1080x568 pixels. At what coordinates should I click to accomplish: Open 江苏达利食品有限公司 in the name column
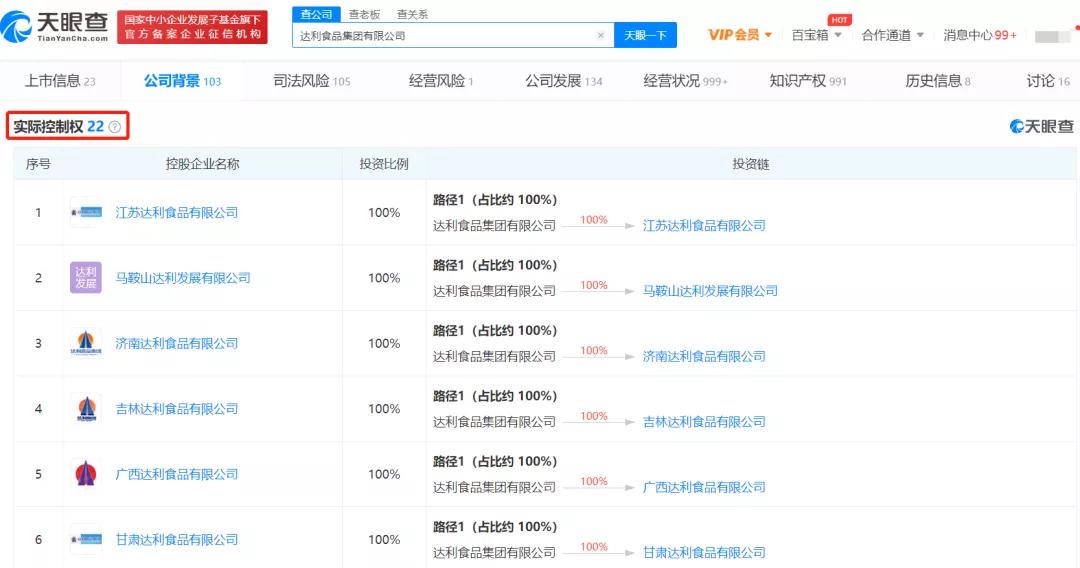tap(176, 213)
